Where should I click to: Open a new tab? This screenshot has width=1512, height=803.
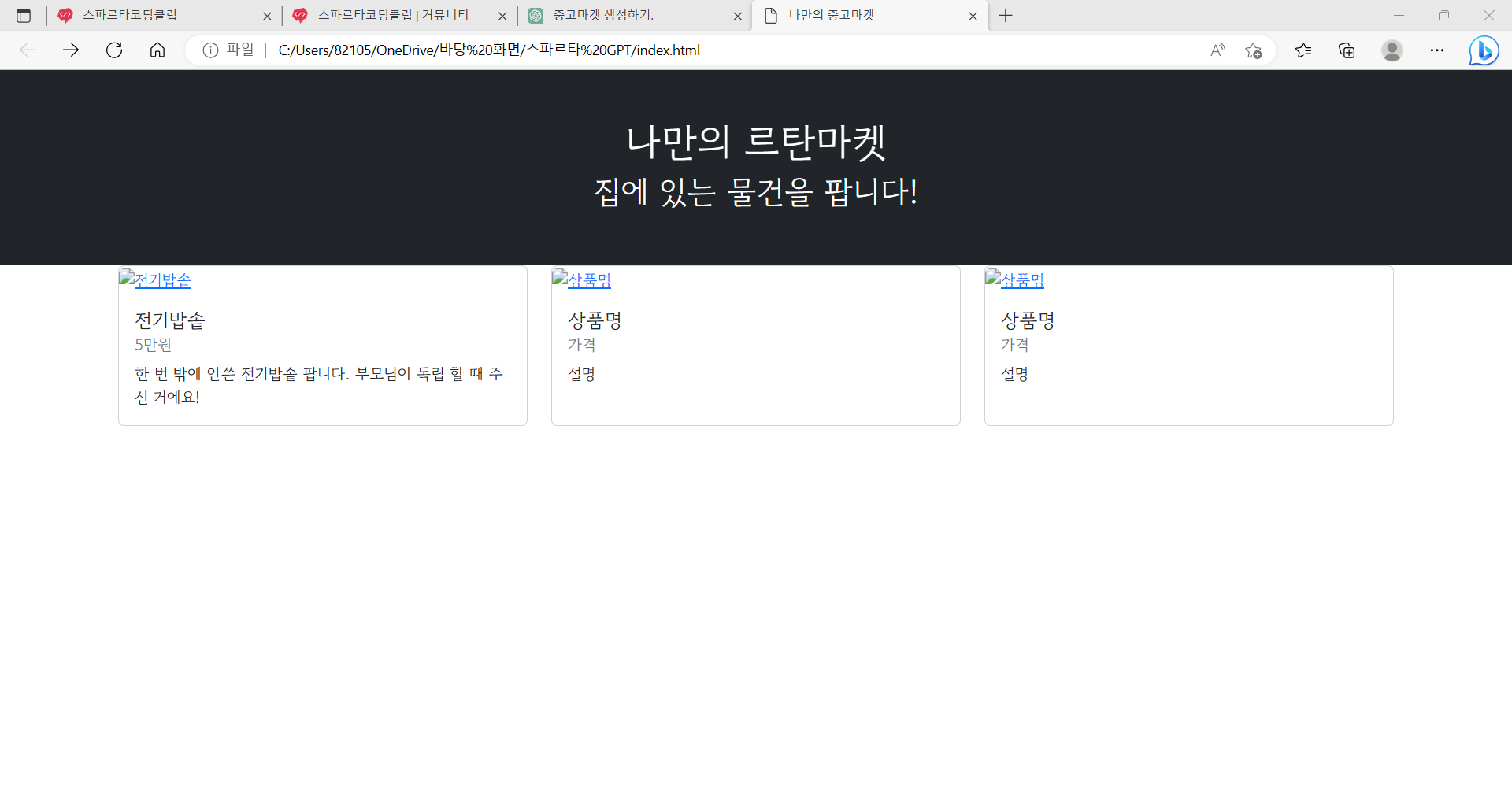(1006, 15)
